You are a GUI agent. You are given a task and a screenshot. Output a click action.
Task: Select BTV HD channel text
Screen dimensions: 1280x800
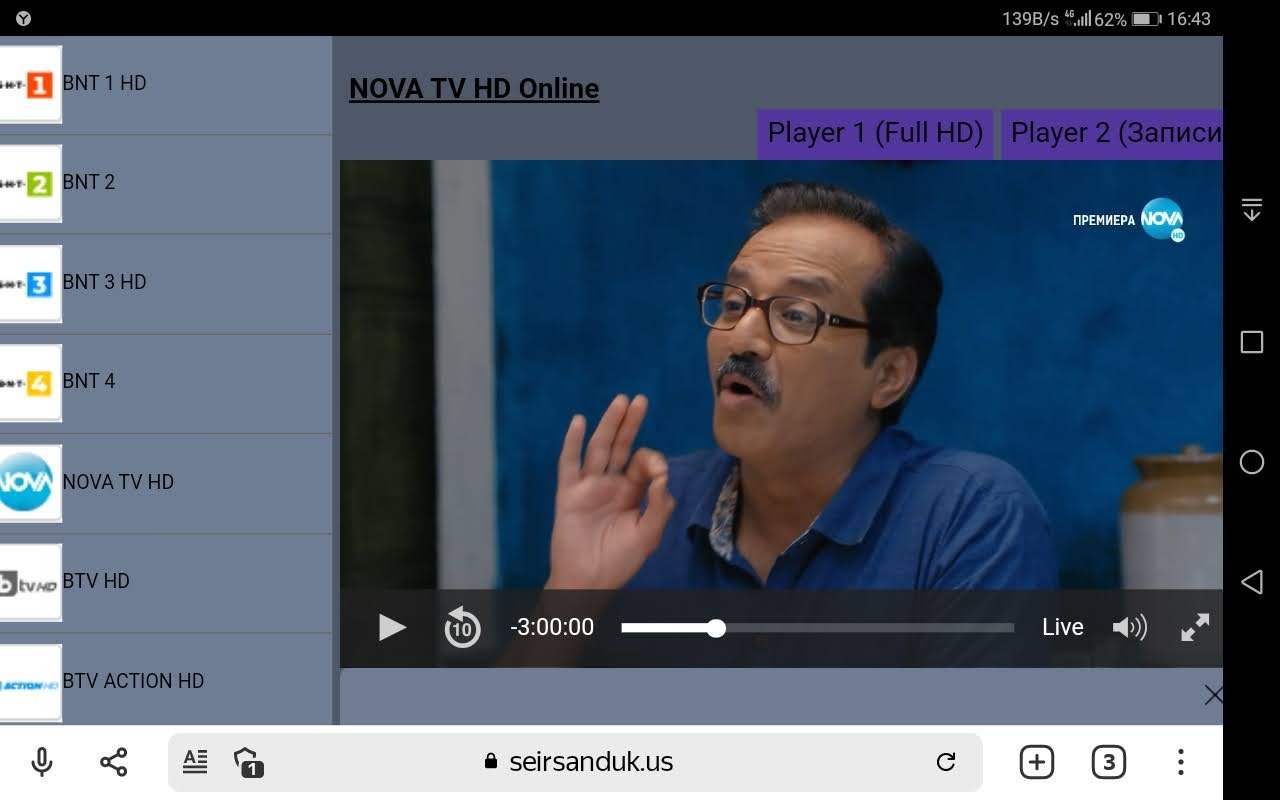pyautogui.click(x=96, y=581)
